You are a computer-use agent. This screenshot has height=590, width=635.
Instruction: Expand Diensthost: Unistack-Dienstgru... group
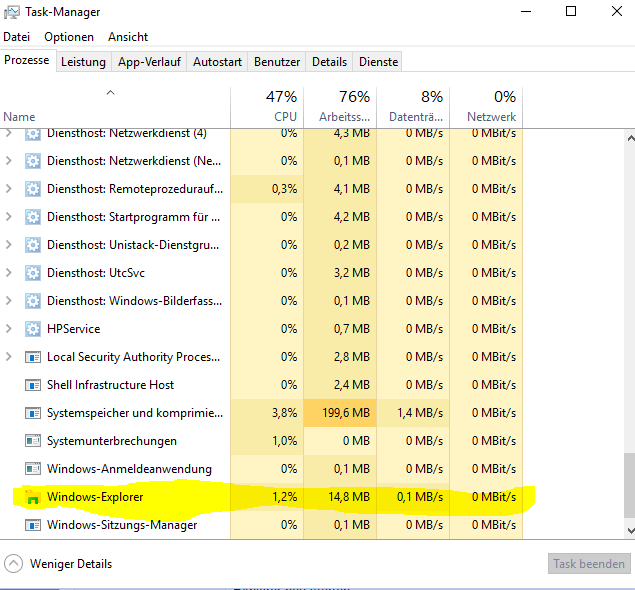tap(9, 245)
